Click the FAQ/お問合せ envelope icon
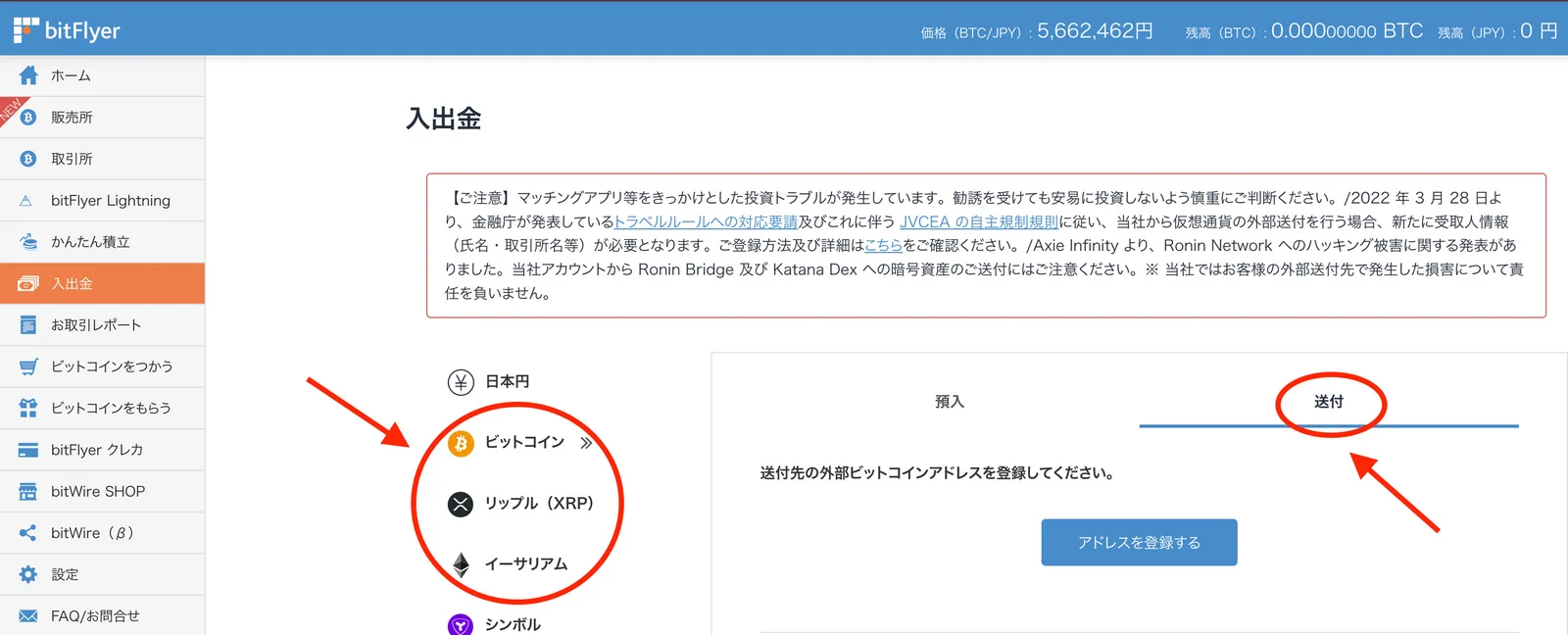Screen dimensions: 1568x635 (28, 616)
